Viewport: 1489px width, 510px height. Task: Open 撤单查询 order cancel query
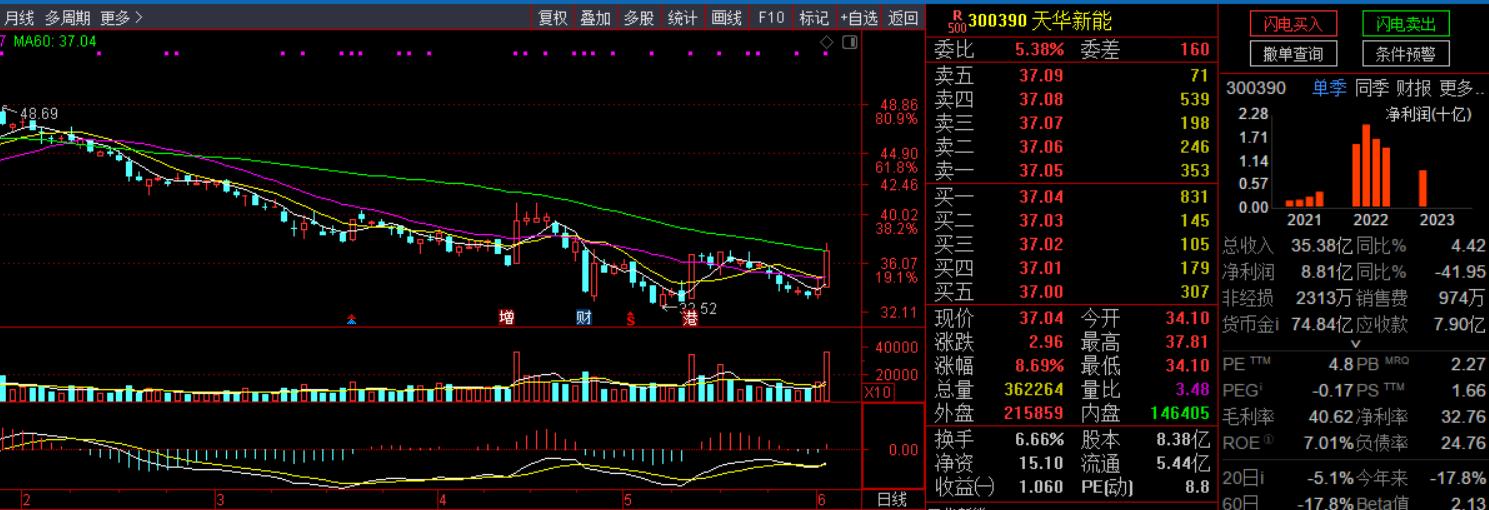(1293, 54)
